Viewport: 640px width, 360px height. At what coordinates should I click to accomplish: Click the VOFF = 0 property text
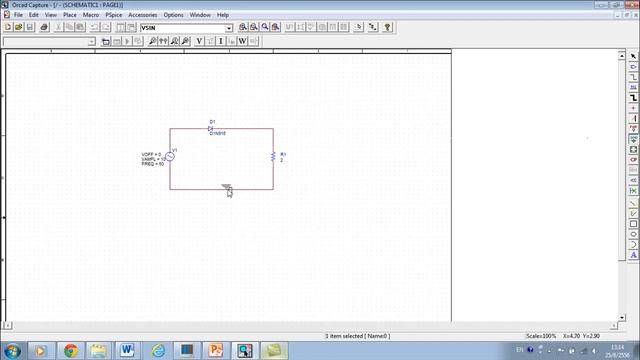pos(151,154)
